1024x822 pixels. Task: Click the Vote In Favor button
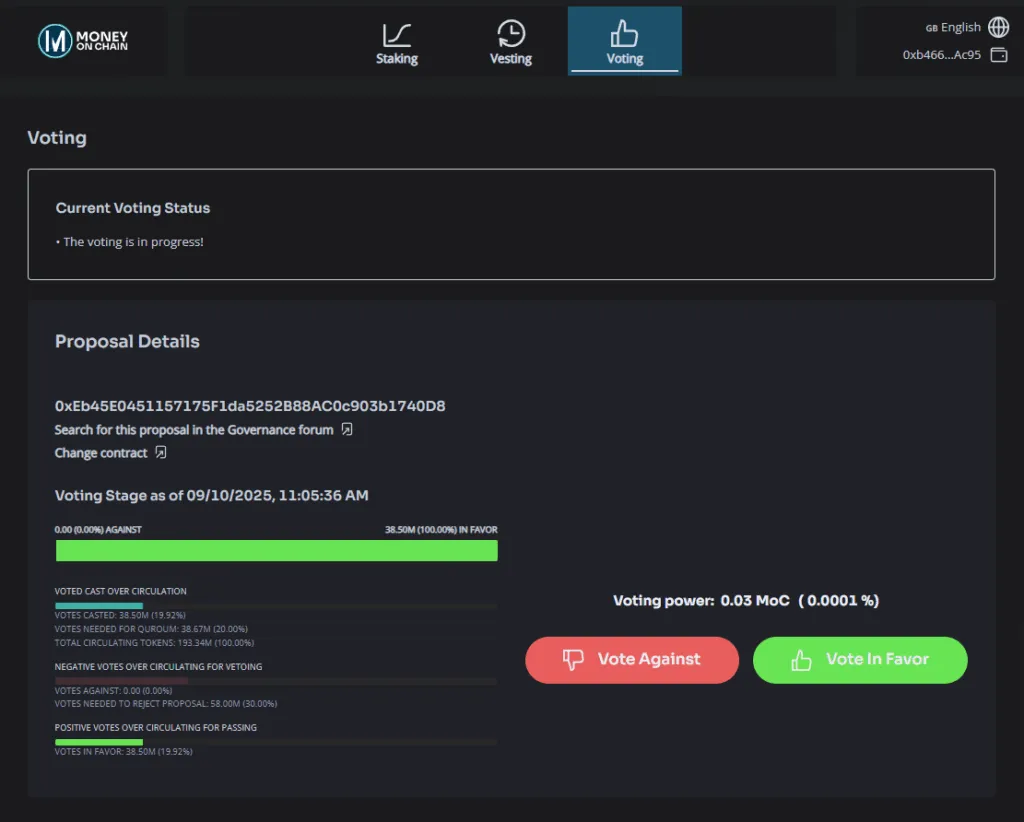[859, 659]
